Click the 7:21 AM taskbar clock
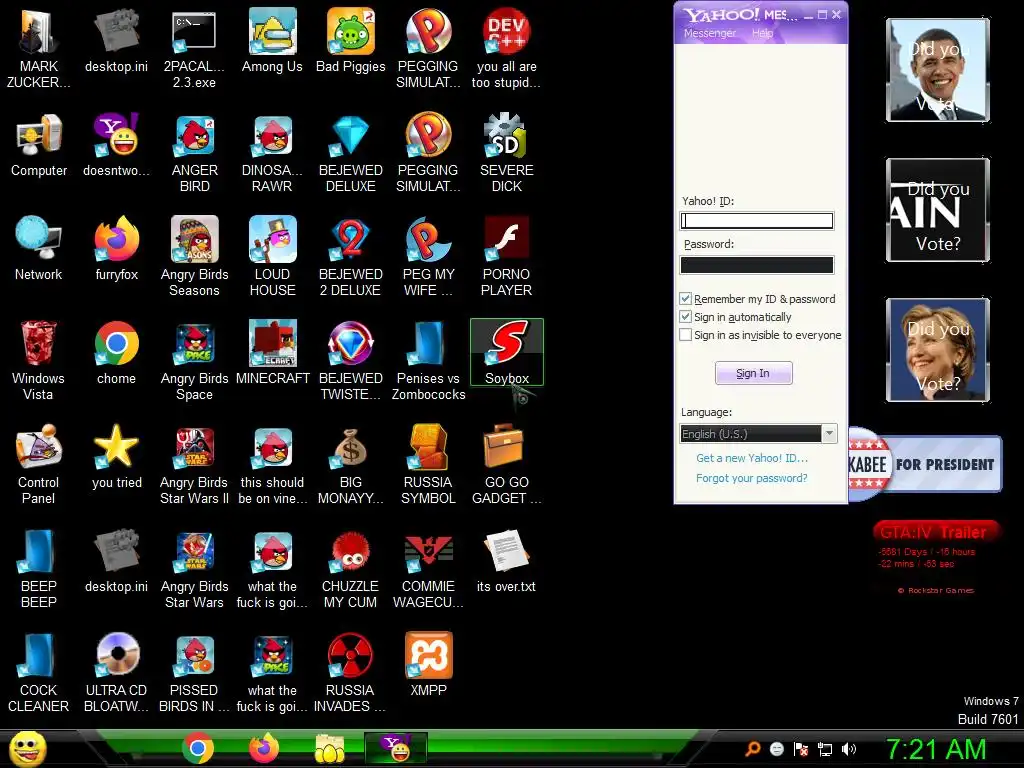 (936, 749)
